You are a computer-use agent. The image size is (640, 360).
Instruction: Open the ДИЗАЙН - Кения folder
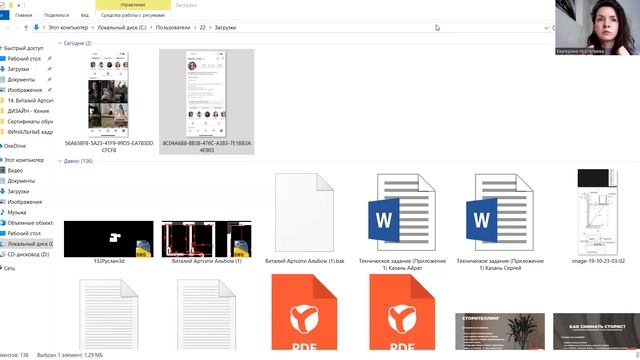(x=28, y=111)
